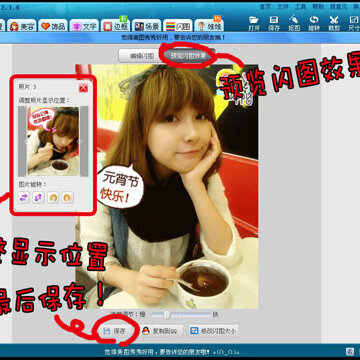
Task: Click the top blue banner message text
Action: (173, 37)
